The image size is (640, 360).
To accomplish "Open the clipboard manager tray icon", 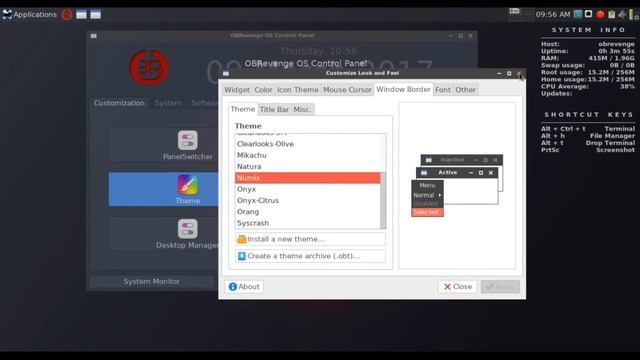I will click(611, 15).
